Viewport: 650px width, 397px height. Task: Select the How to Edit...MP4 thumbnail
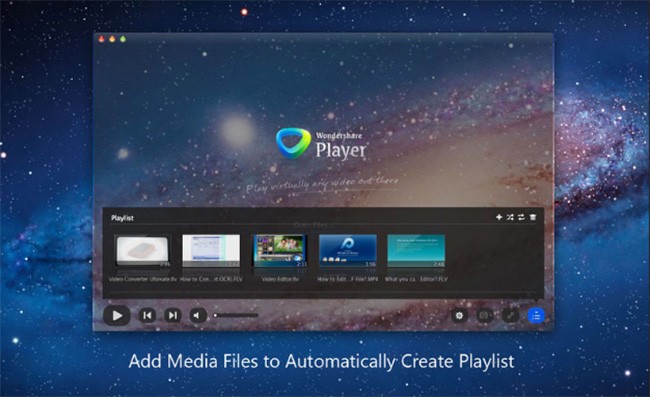coord(348,251)
